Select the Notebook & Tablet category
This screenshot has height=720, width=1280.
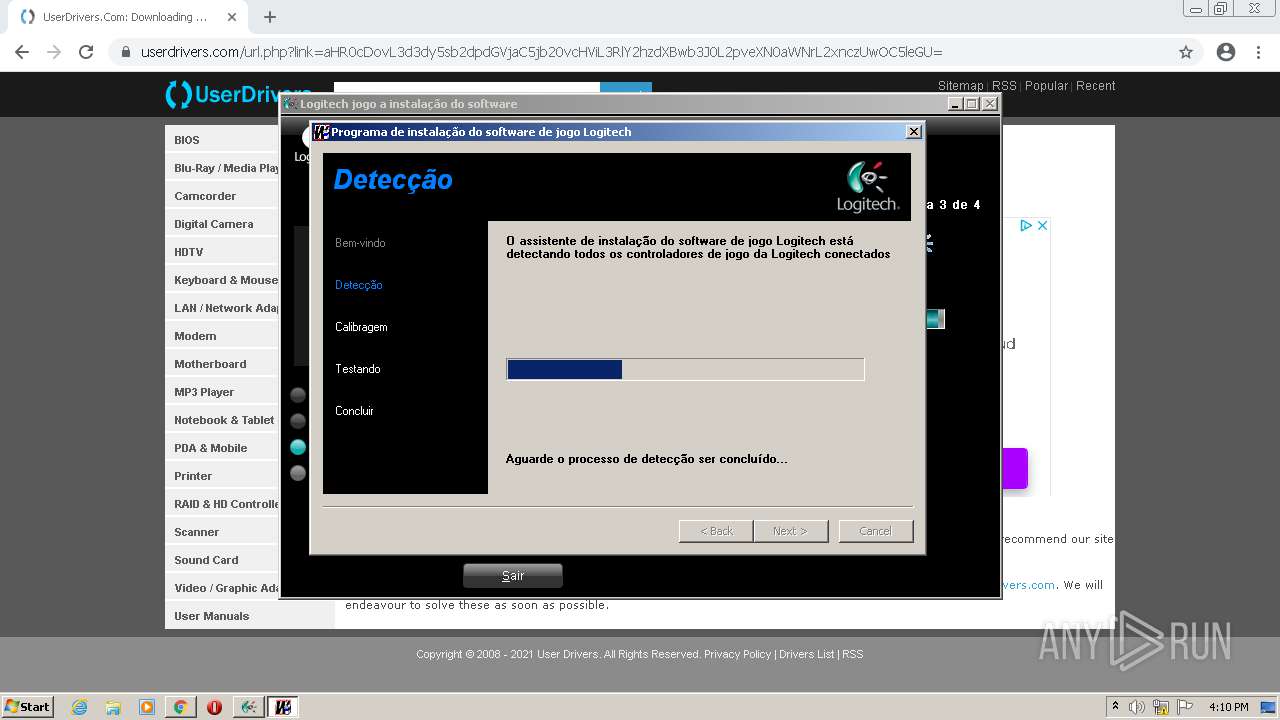click(224, 420)
